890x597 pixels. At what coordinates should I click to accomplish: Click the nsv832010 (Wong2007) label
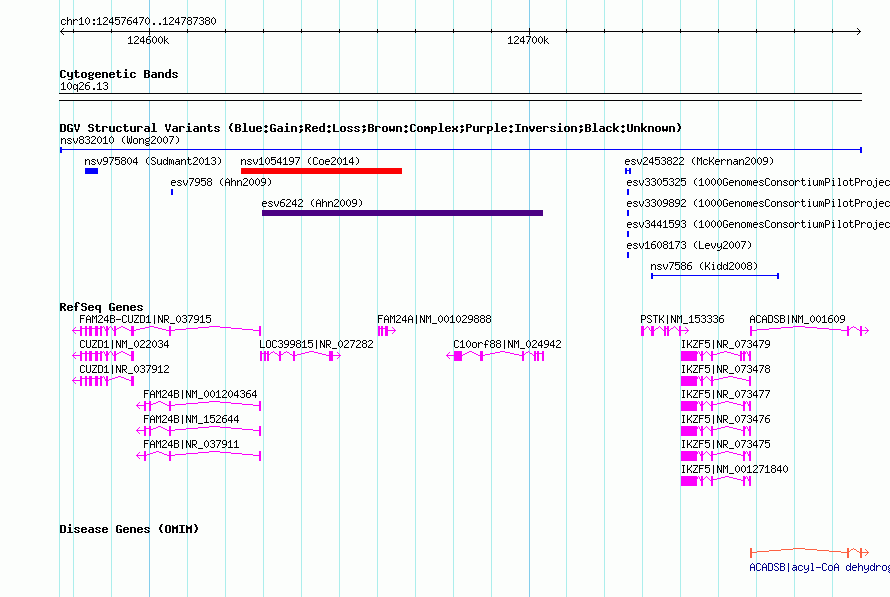point(120,140)
